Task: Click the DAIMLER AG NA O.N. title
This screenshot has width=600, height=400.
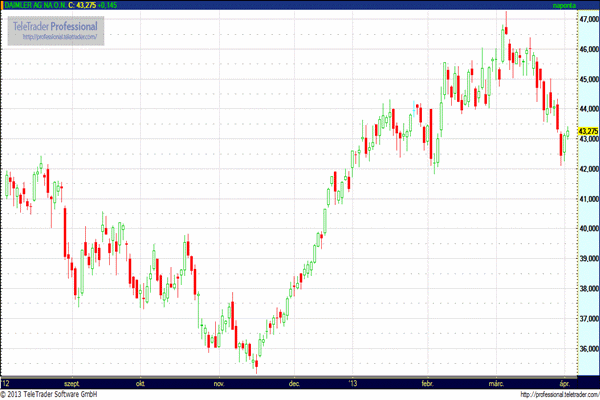Action: coord(40,5)
